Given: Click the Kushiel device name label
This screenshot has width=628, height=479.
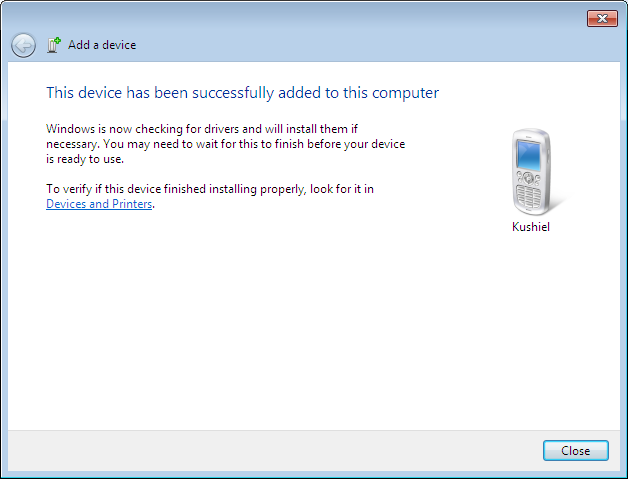Looking at the screenshot, I should (x=531, y=227).
